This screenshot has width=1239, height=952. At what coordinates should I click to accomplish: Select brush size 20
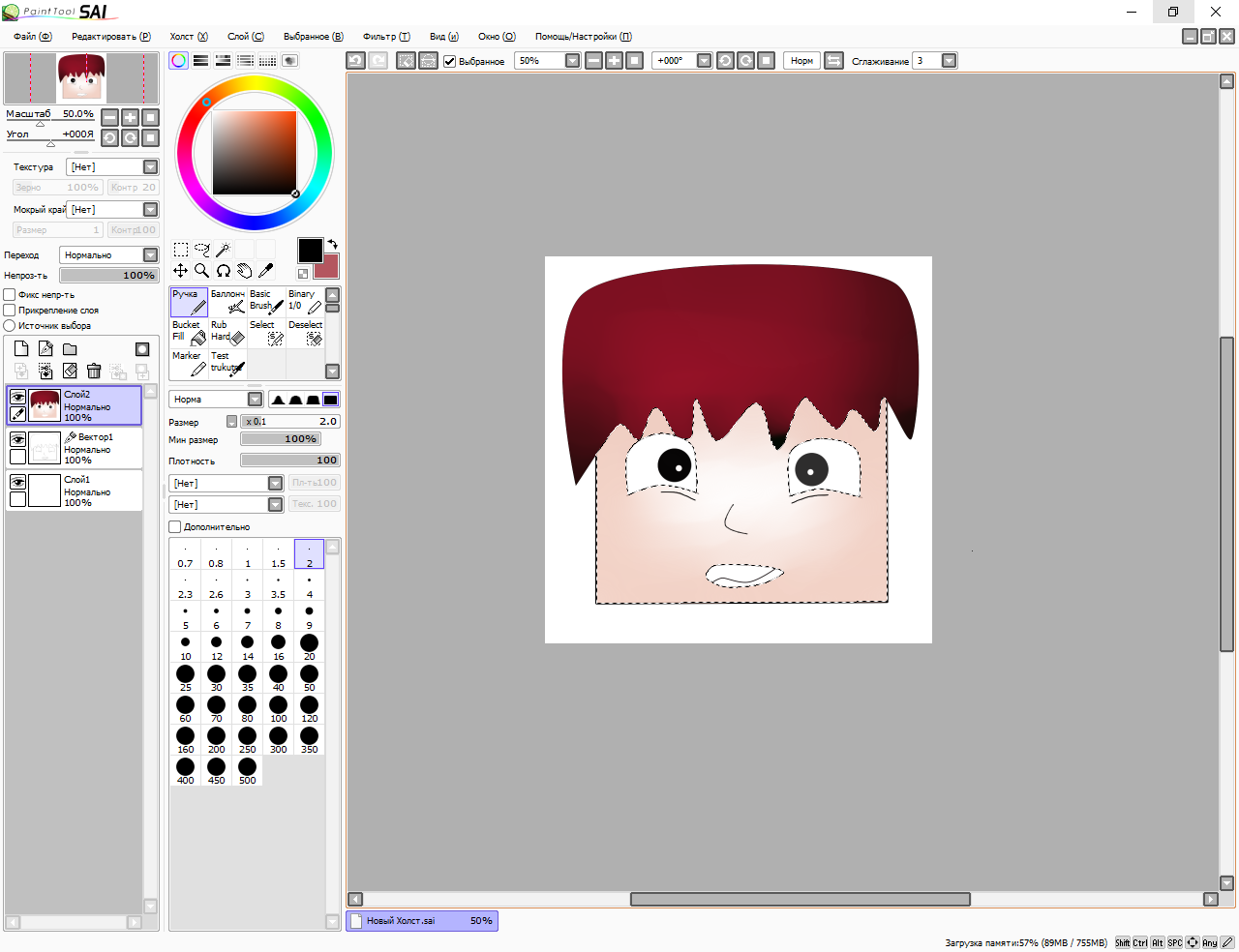click(x=309, y=646)
